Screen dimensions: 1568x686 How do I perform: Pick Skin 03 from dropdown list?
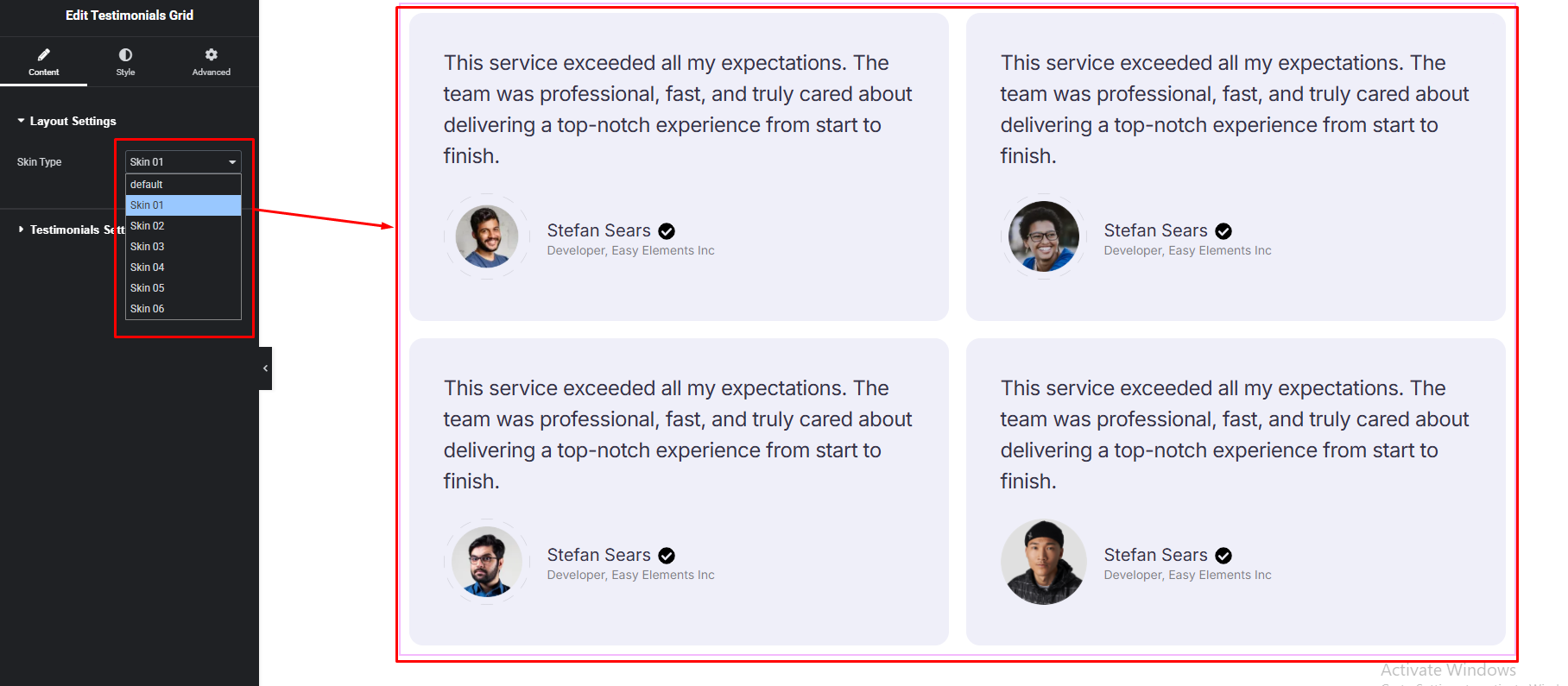click(183, 247)
